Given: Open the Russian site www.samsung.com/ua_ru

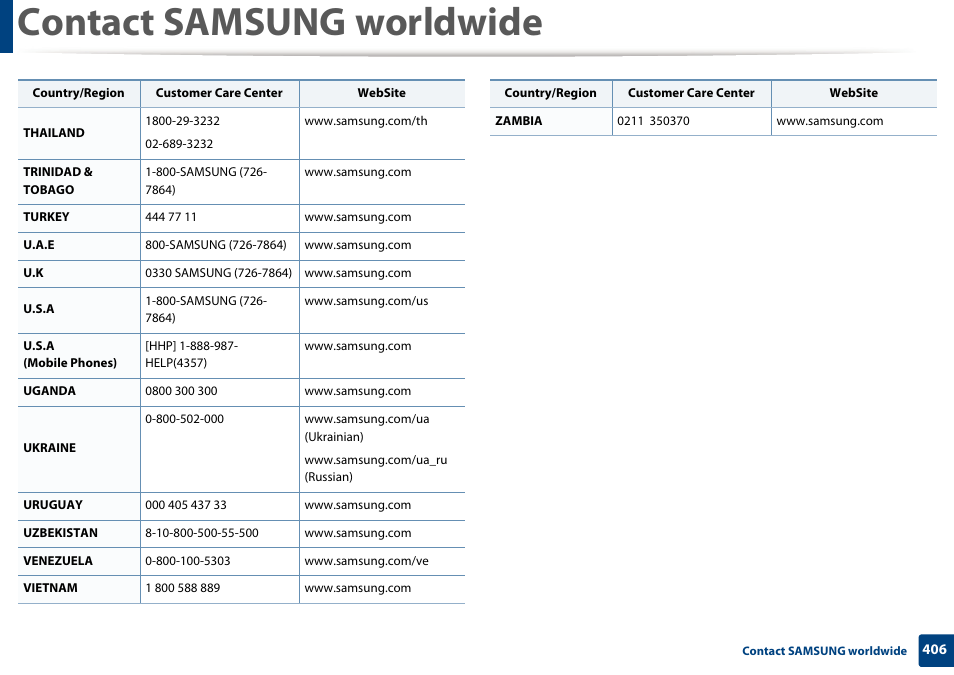Looking at the screenshot, I should click(375, 460).
